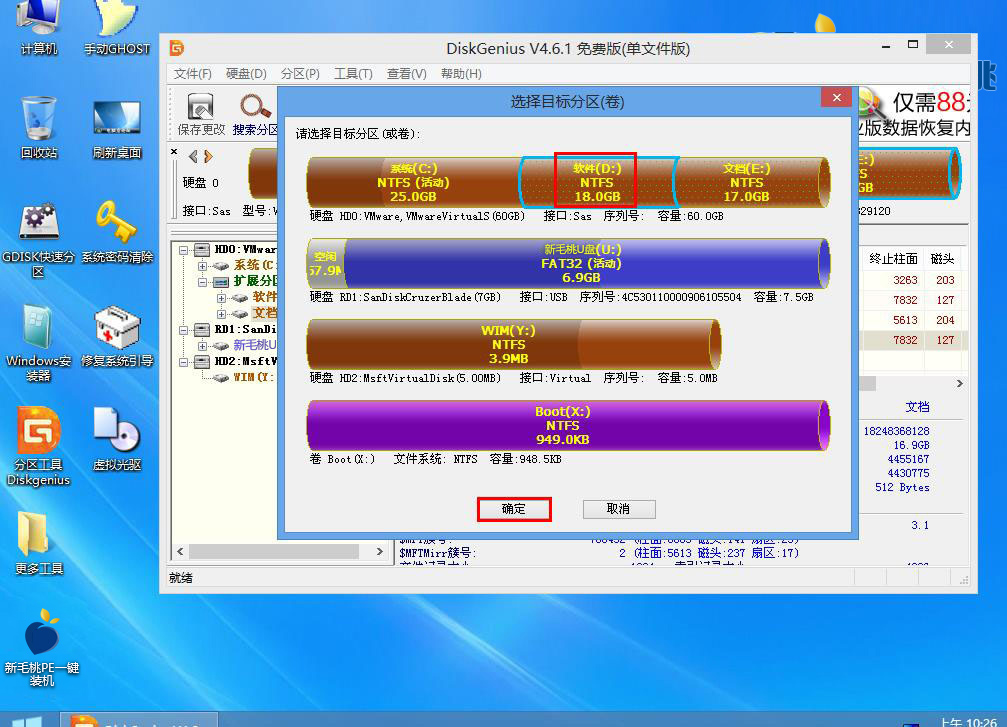The image size is (1007, 727).
Task: Click the 保存更改 toolbar icon
Action: pyautogui.click(x=201, y=114)
